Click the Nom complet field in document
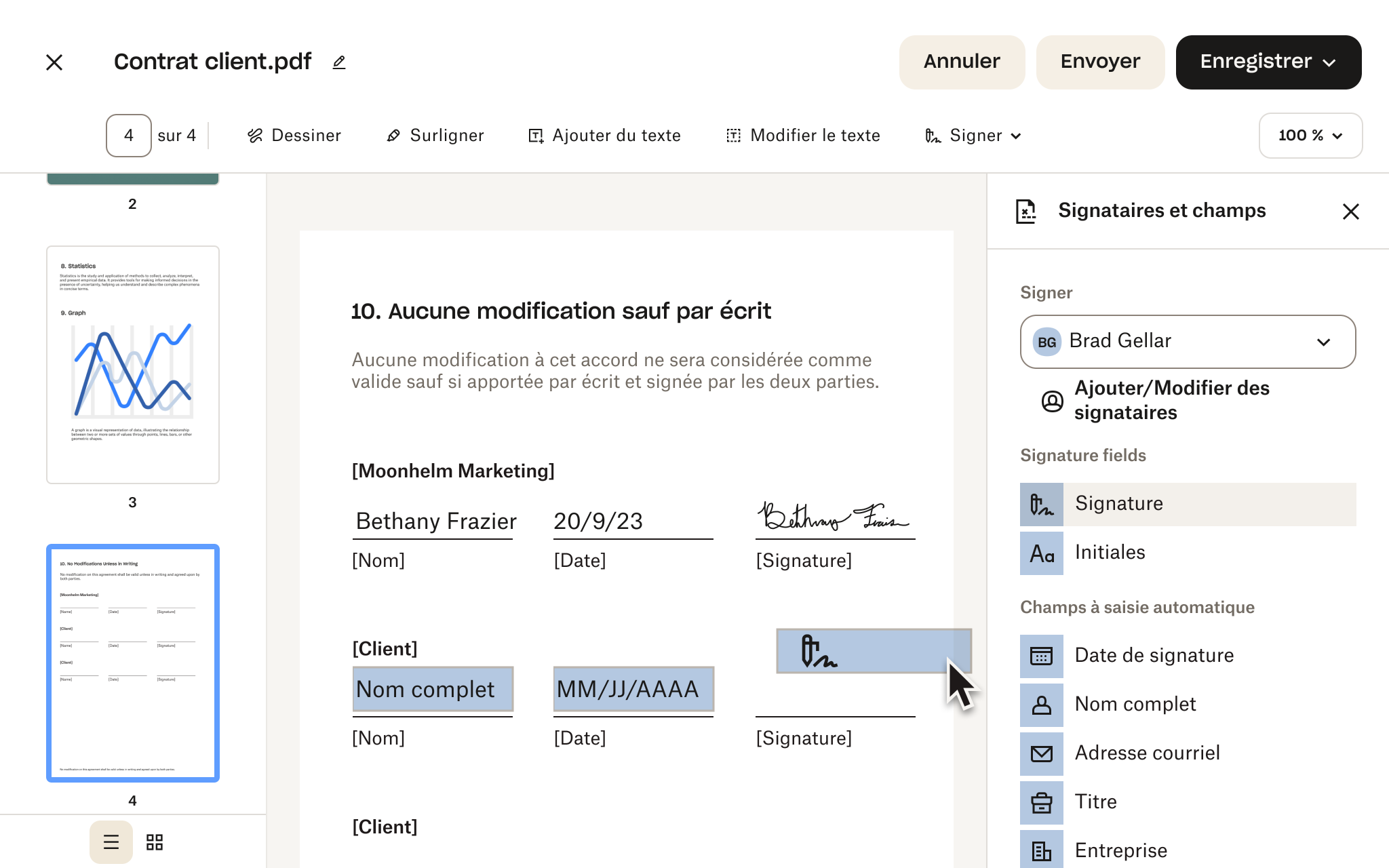1389x868 pixels. click(x=433, y=689)
